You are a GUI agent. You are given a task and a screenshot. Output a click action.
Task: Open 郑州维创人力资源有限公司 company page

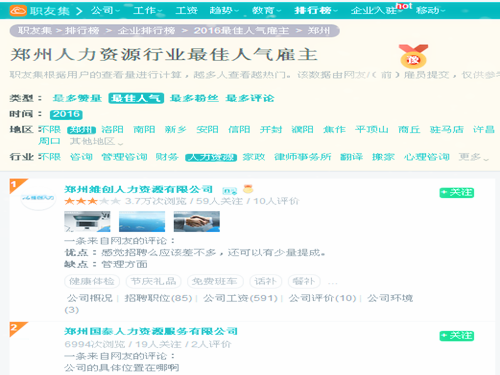point(138,189)
